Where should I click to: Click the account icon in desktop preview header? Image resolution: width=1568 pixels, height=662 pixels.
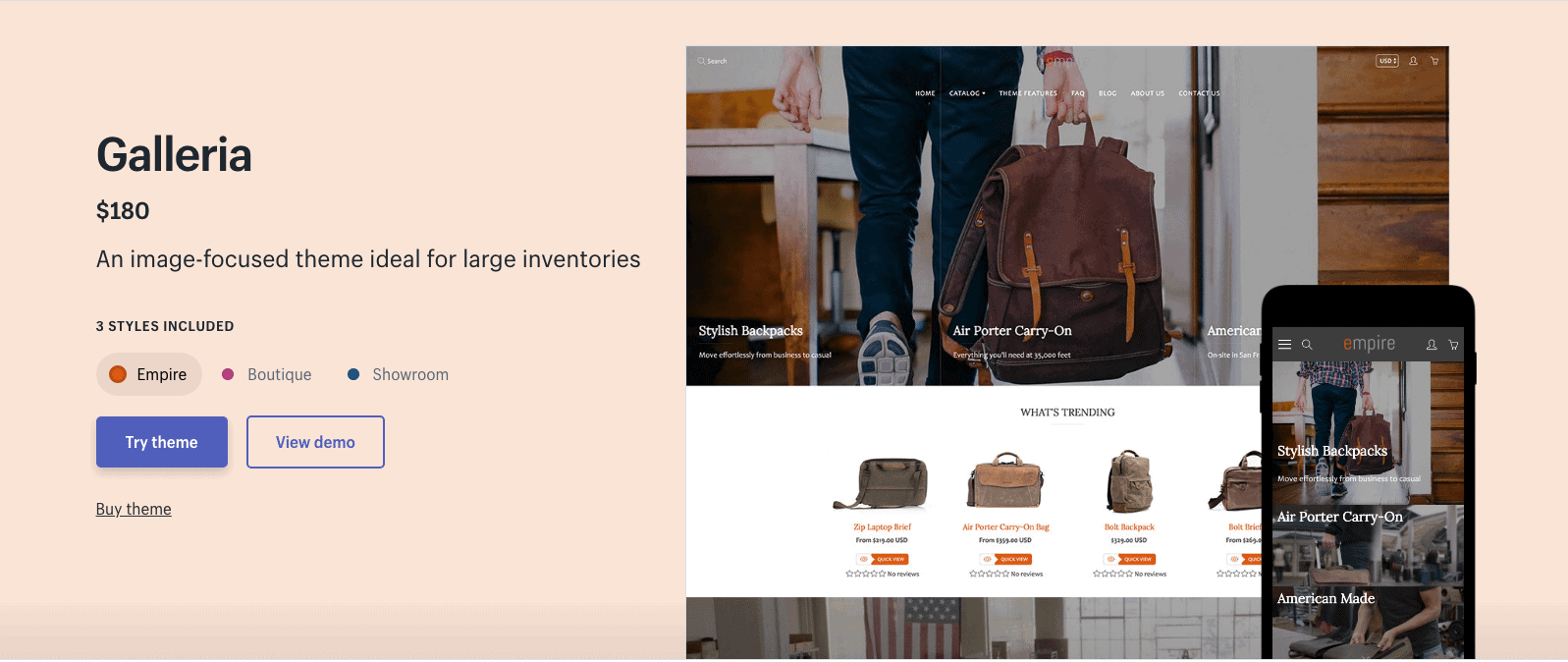[x=1413, y=61]
